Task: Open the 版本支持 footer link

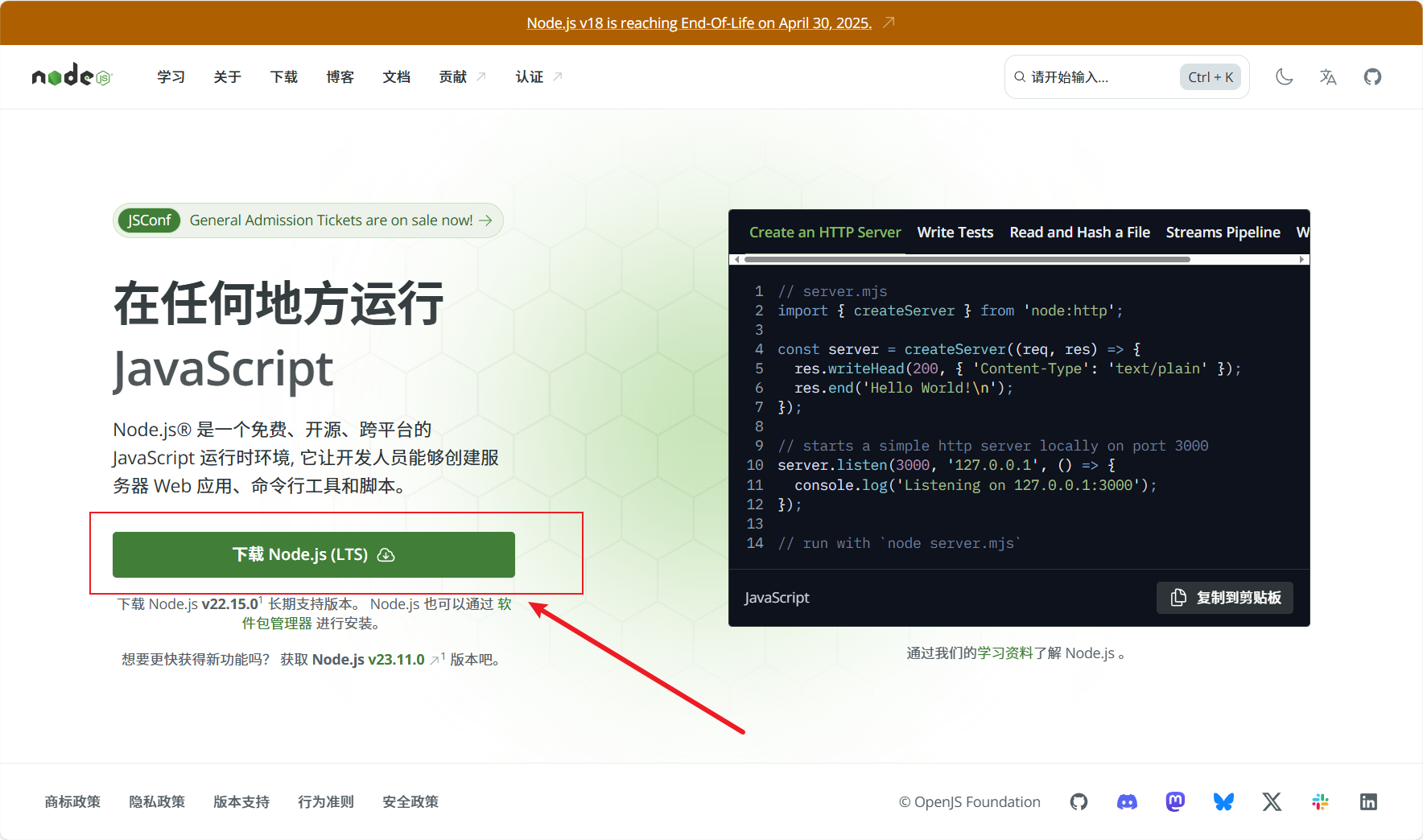Action: click(x=241, y=801)
